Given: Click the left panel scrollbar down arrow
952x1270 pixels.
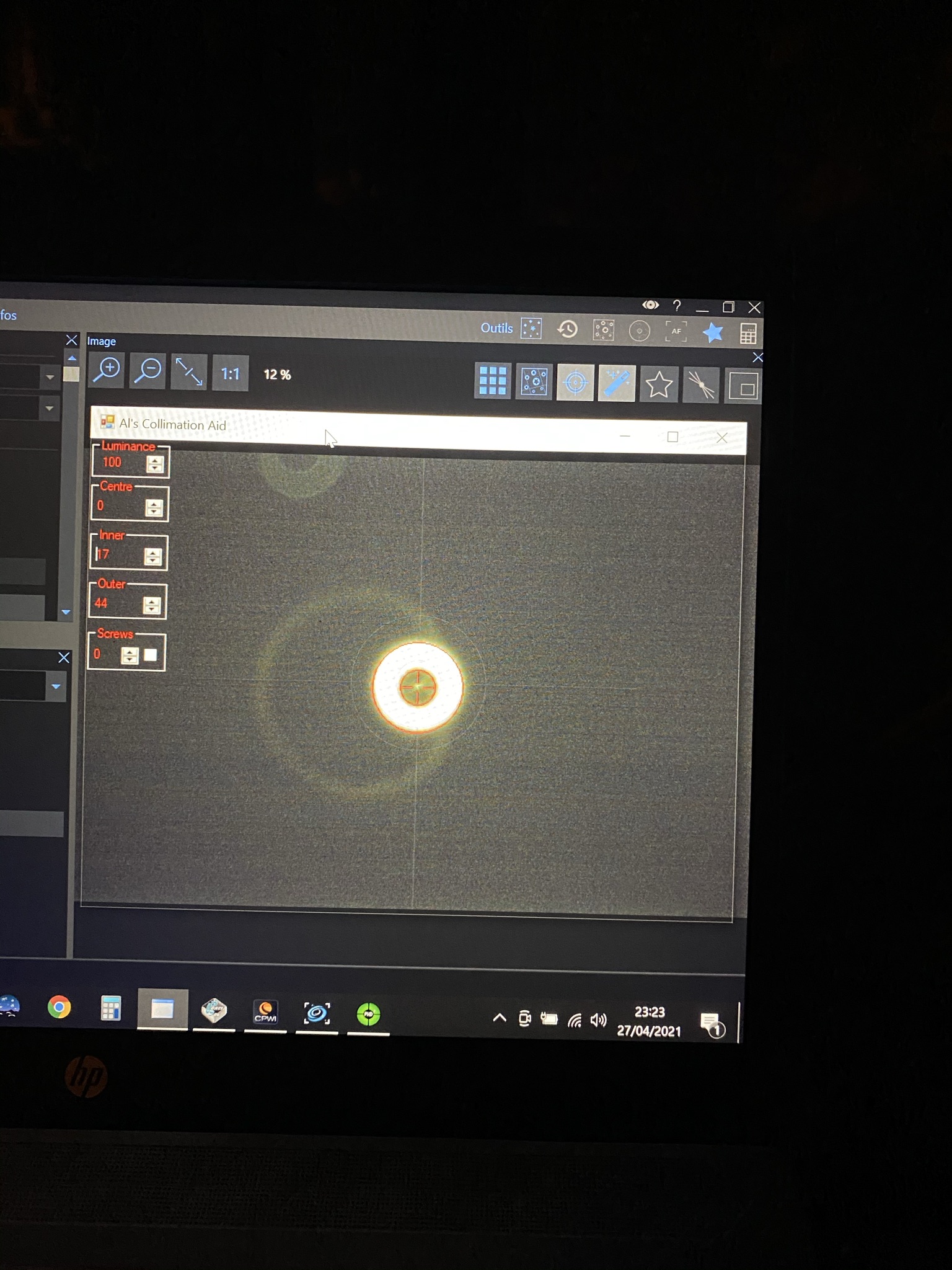Looking at the screenshot, I should click(66, 612).
